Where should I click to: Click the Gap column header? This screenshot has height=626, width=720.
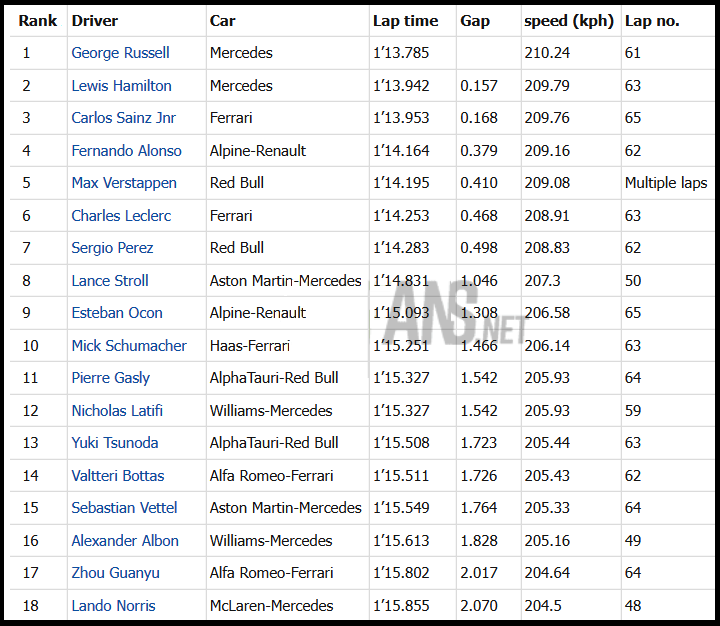[x=475, y=22]
